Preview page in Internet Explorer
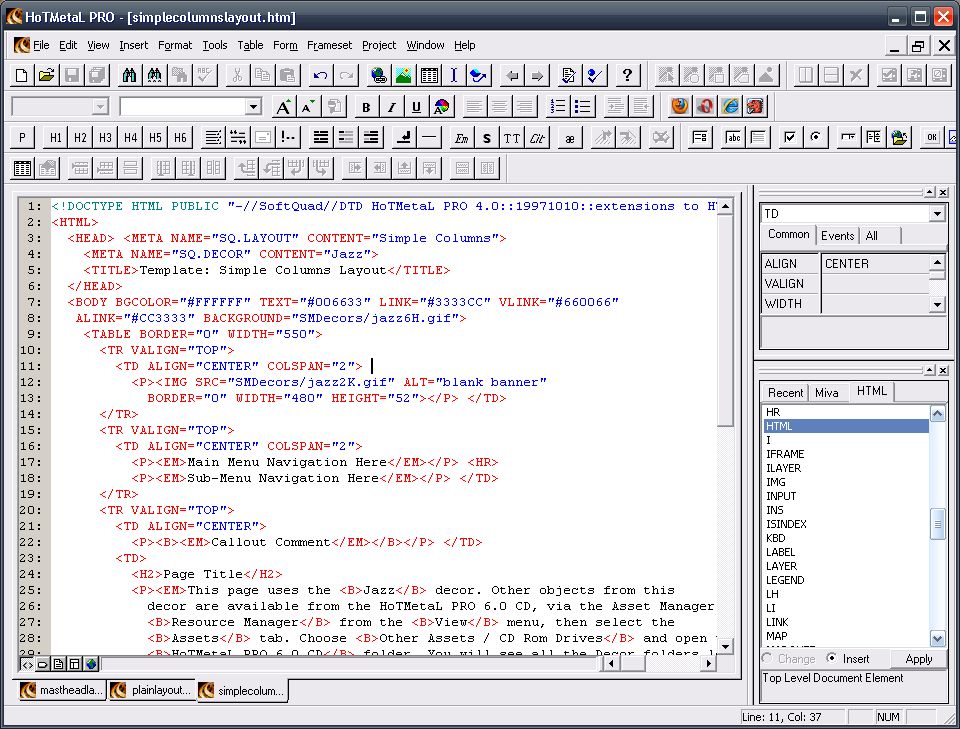960x729 pixels. pyautogui.click(x=731, y=107)
